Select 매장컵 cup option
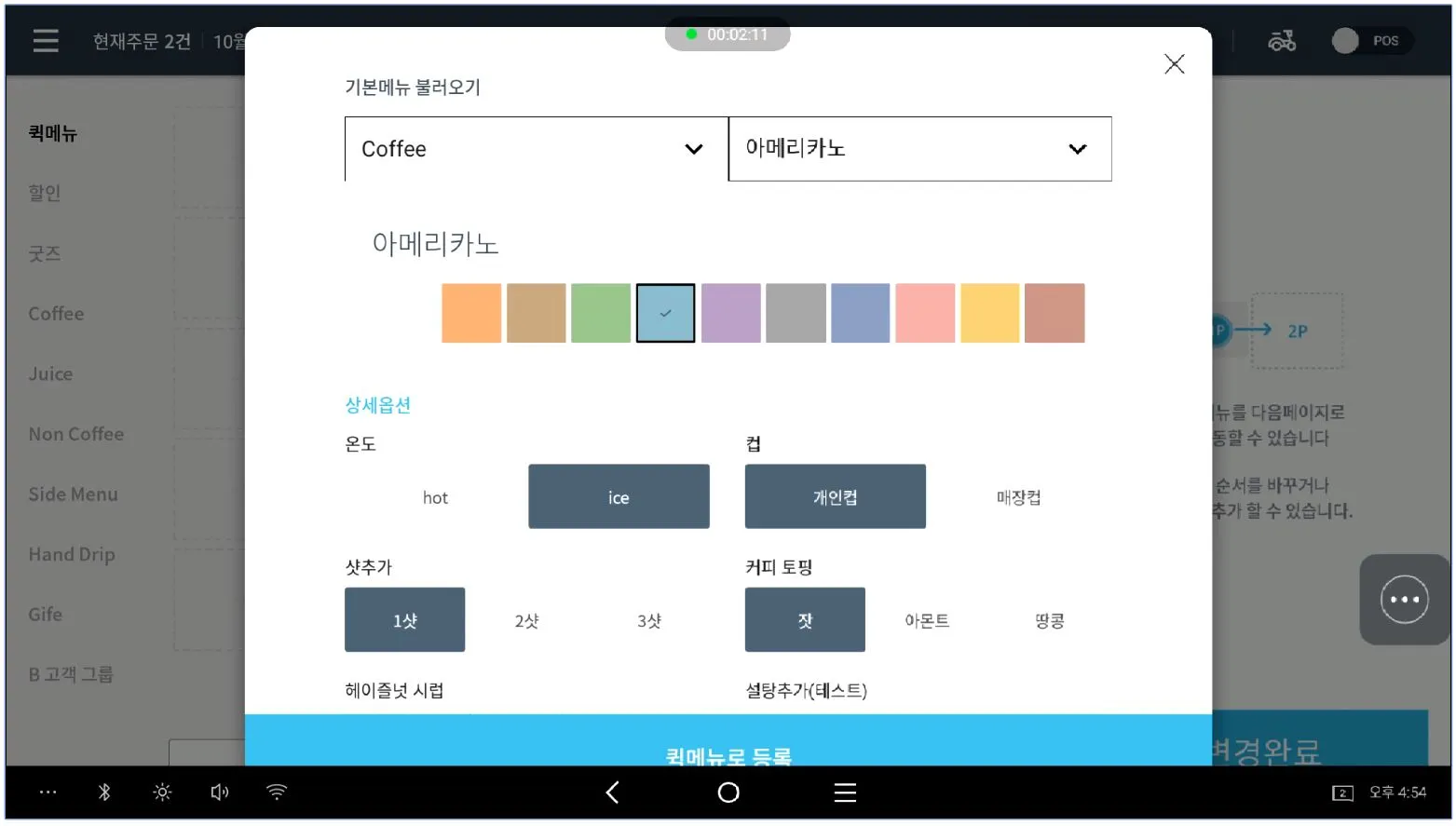The image size is (1456, 826). pos(1019,497)
